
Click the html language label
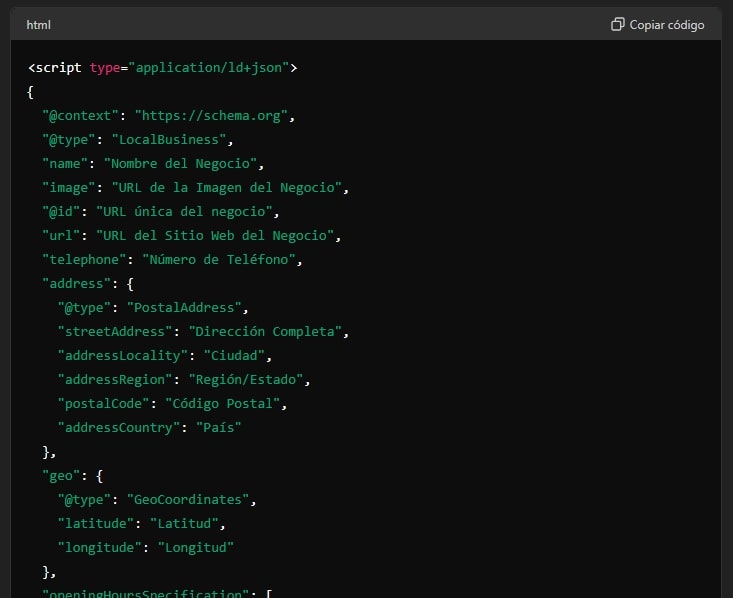(38, 24)
